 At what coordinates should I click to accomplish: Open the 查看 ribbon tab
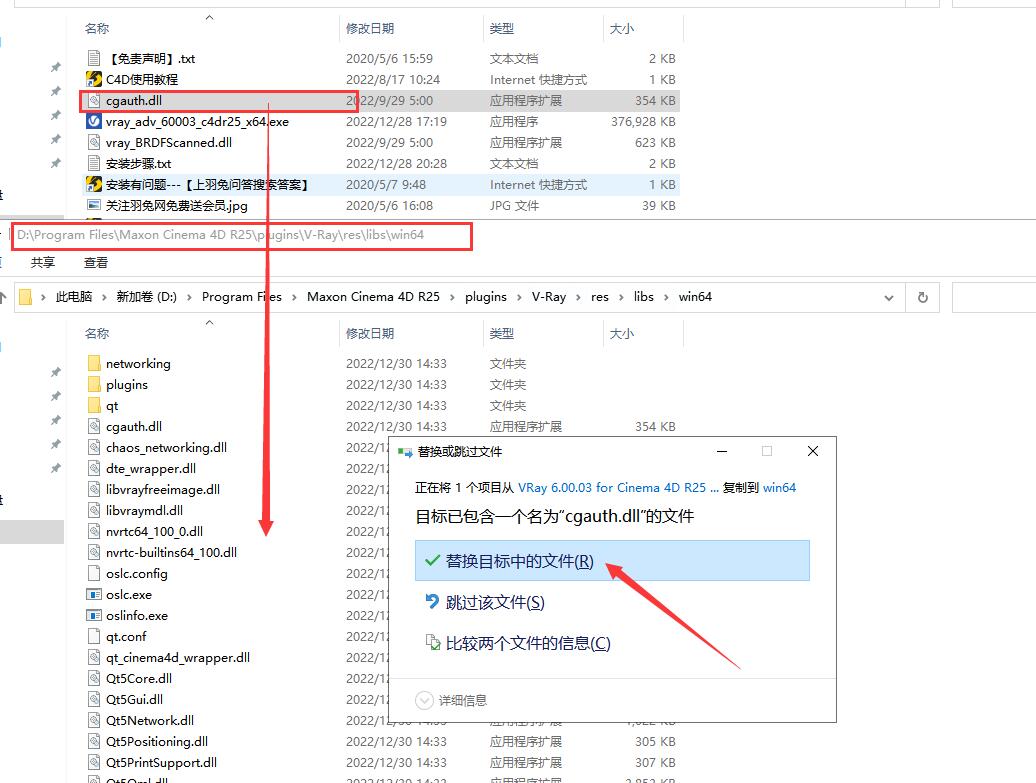tap(96, 262)
